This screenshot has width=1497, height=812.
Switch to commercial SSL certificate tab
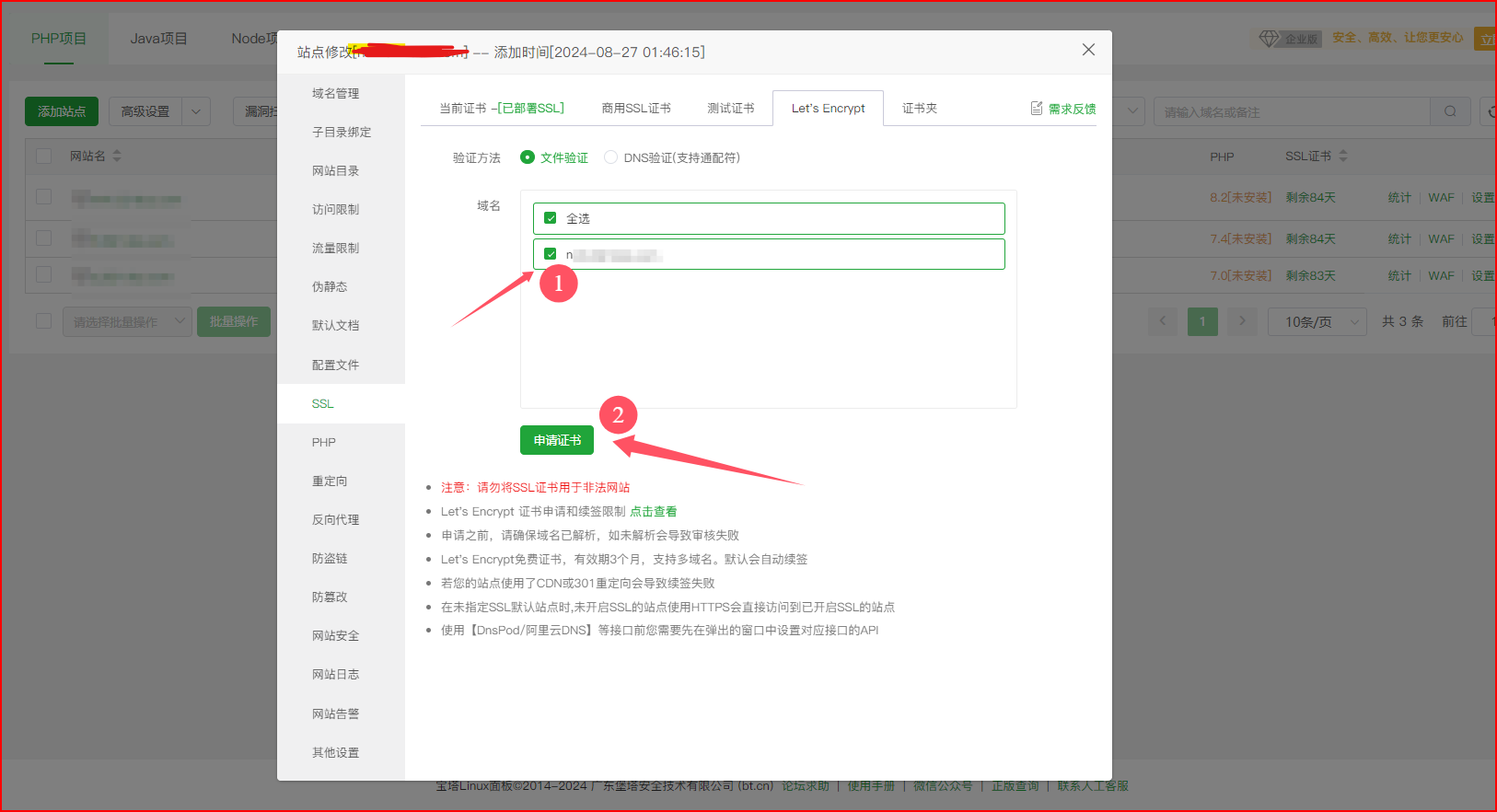coord(636,109)
